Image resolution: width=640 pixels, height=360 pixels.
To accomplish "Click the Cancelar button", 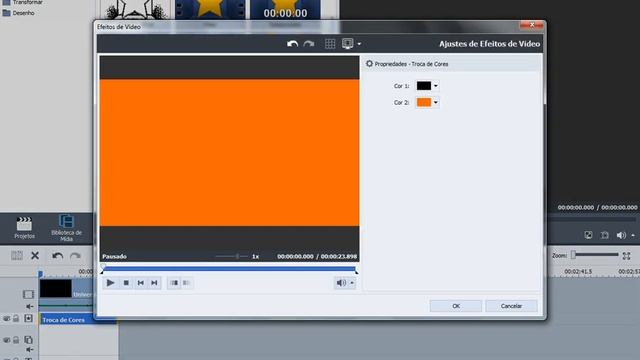I will click(x=511, y=306).
